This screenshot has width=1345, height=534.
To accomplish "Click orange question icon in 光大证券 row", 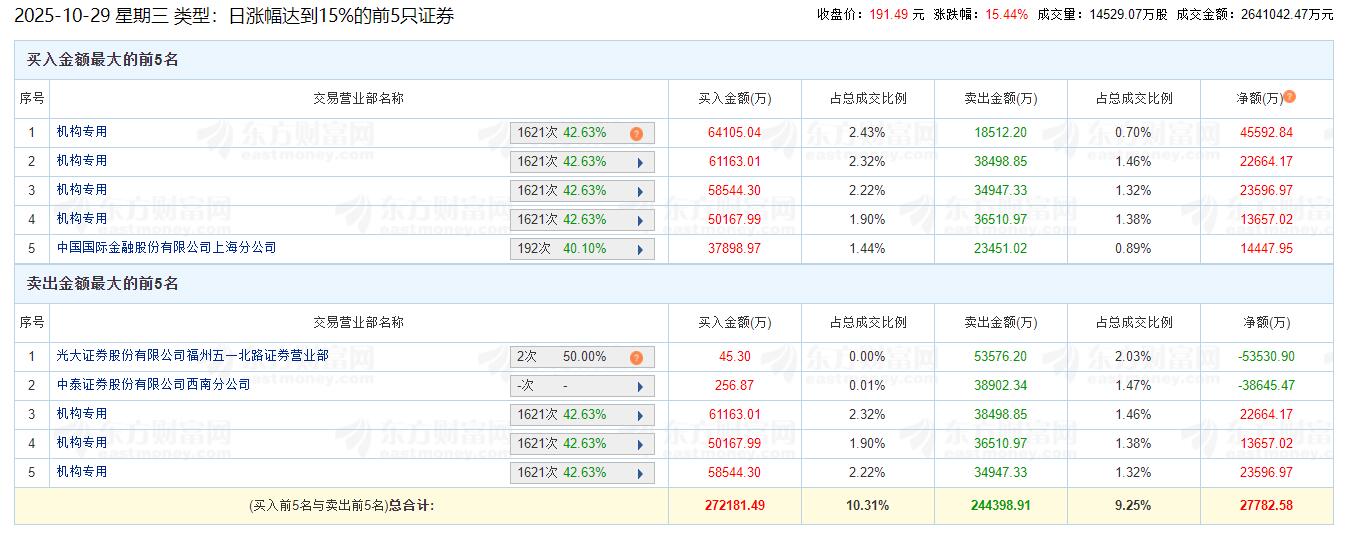I will pyautogui.click(x=636, y=357).
